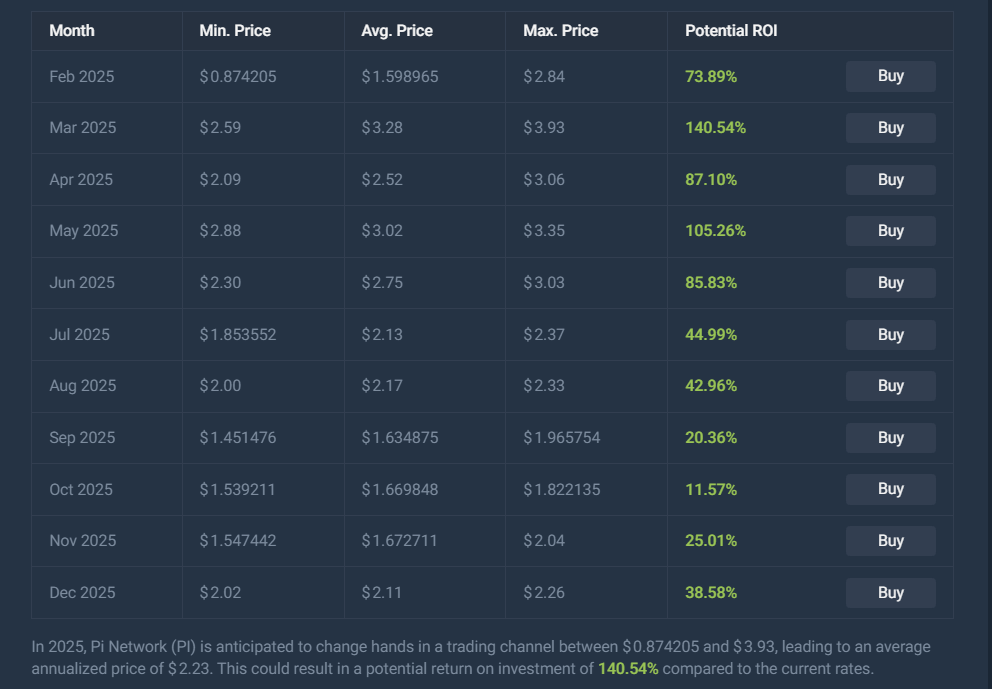Click Buy button in Feb 2025 row

[890, 76]
